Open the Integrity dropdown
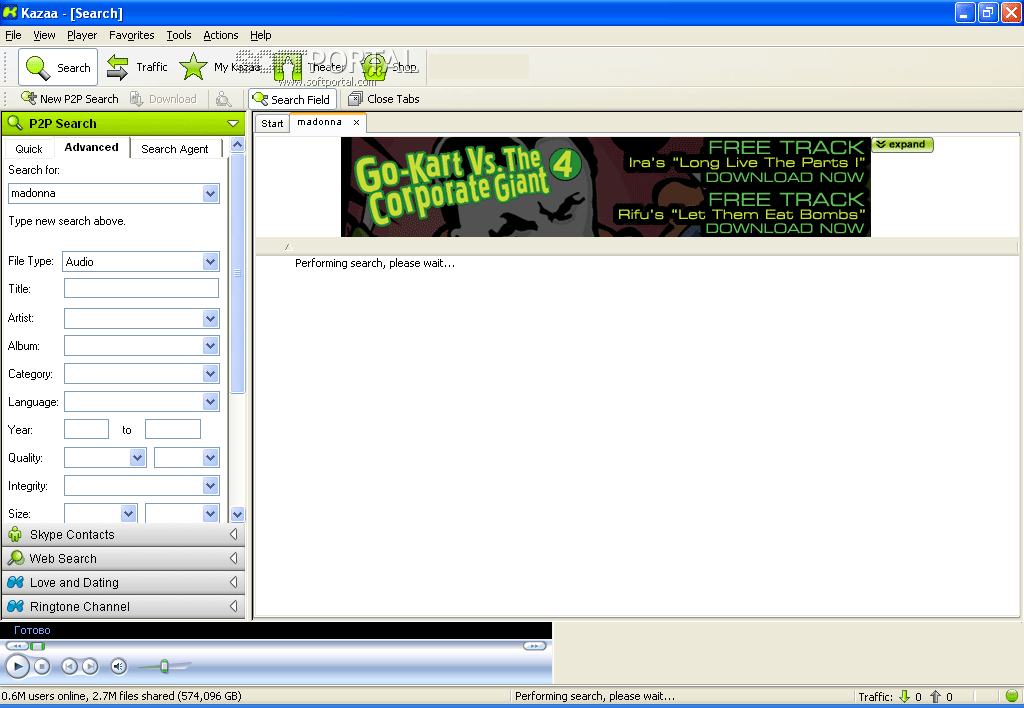Image resolution: width=1024 pixels, height=708 pixels. (x=210, y=486)
